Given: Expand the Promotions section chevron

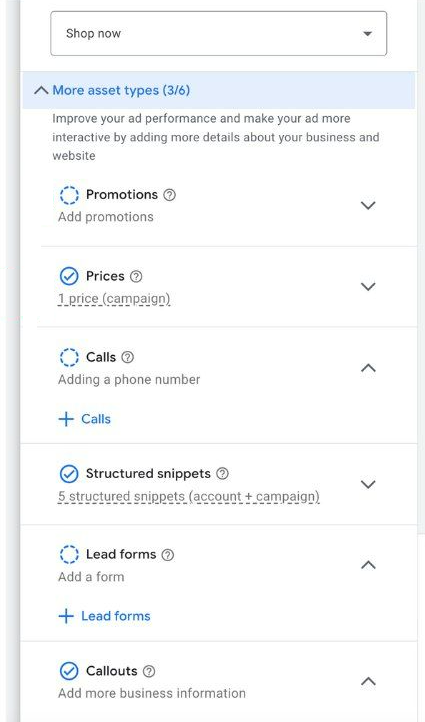Looking at the screenshot, I should tap(368, 205).
